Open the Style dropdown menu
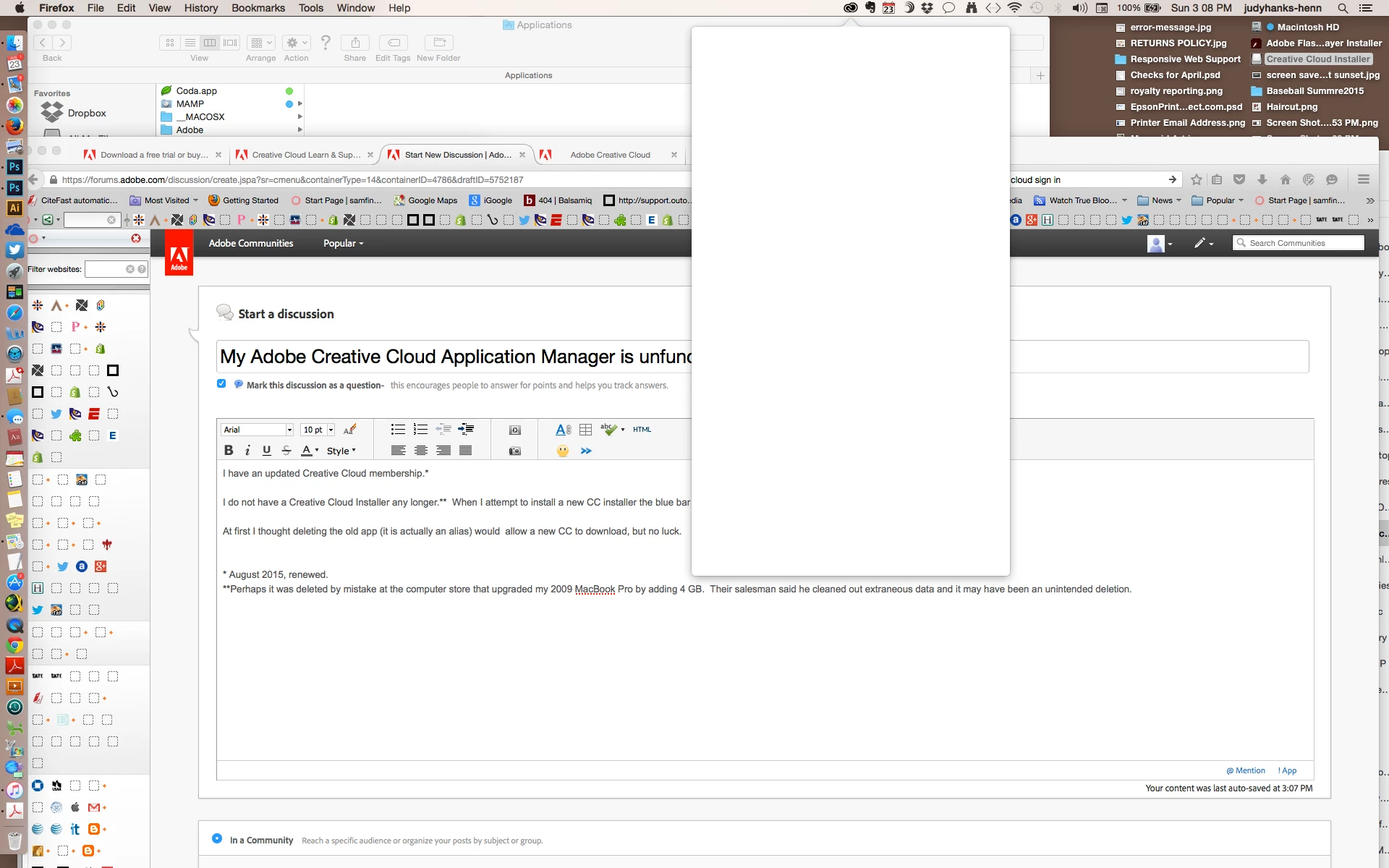1389x868 pixels. click(x=341, y=451)
